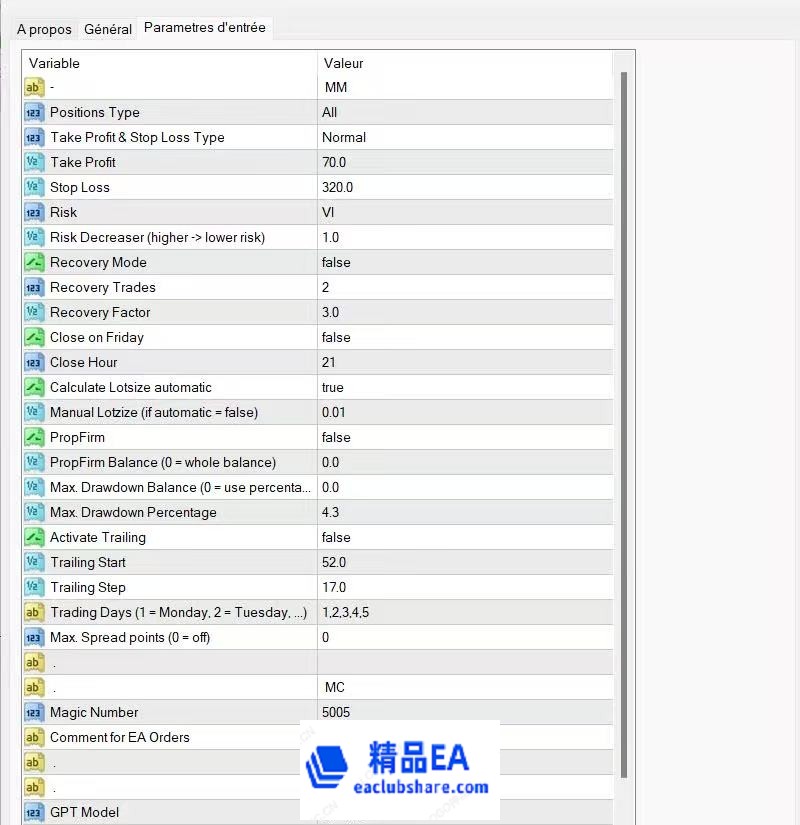Click the integer icon beside Positions Type
Image resolution: width=800 pixels, height=825 pixels.
[34, 113]
